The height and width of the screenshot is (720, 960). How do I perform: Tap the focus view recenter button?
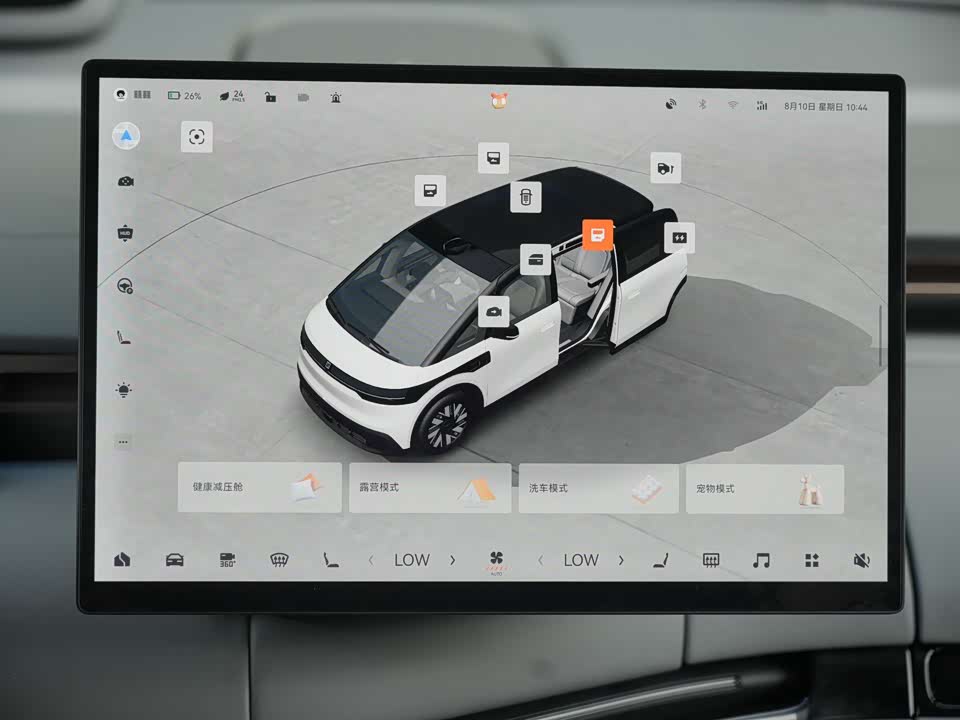tap(197, 137)
